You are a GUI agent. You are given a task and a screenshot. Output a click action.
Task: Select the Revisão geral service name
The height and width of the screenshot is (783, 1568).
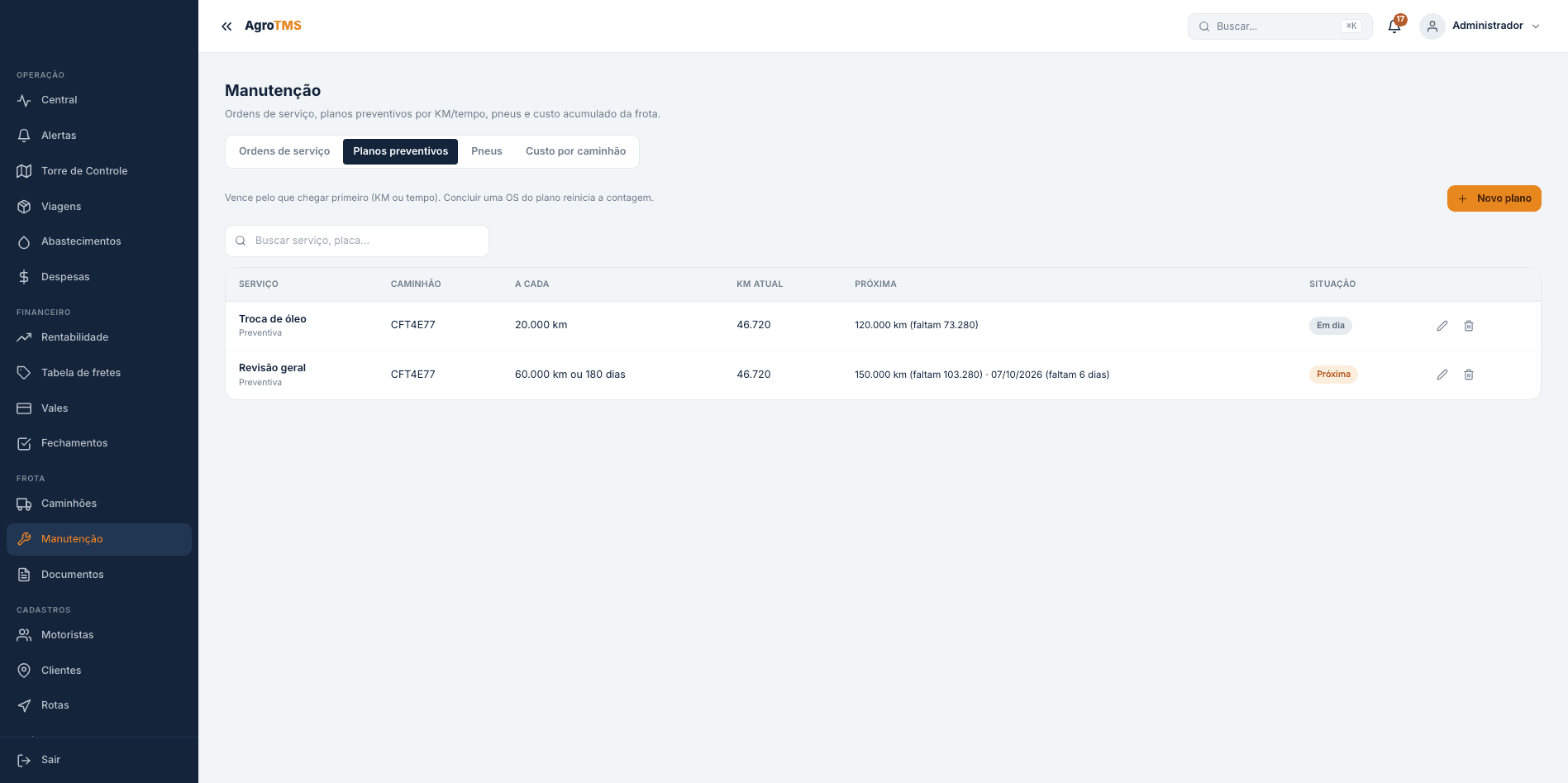272,368
